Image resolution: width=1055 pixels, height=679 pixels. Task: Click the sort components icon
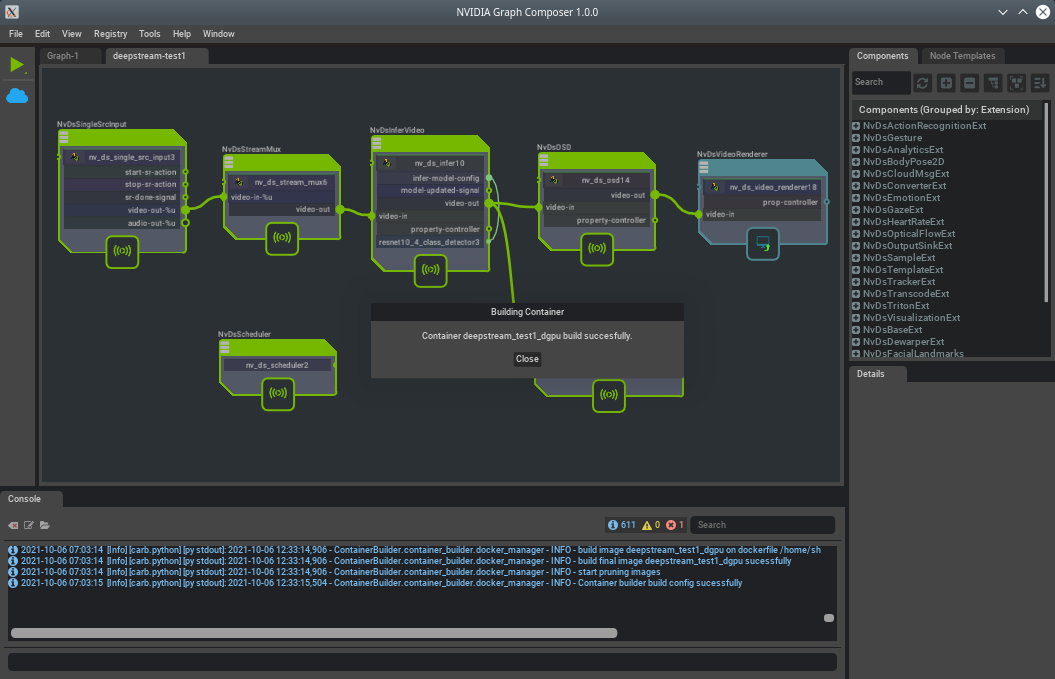pos(1039,82)
